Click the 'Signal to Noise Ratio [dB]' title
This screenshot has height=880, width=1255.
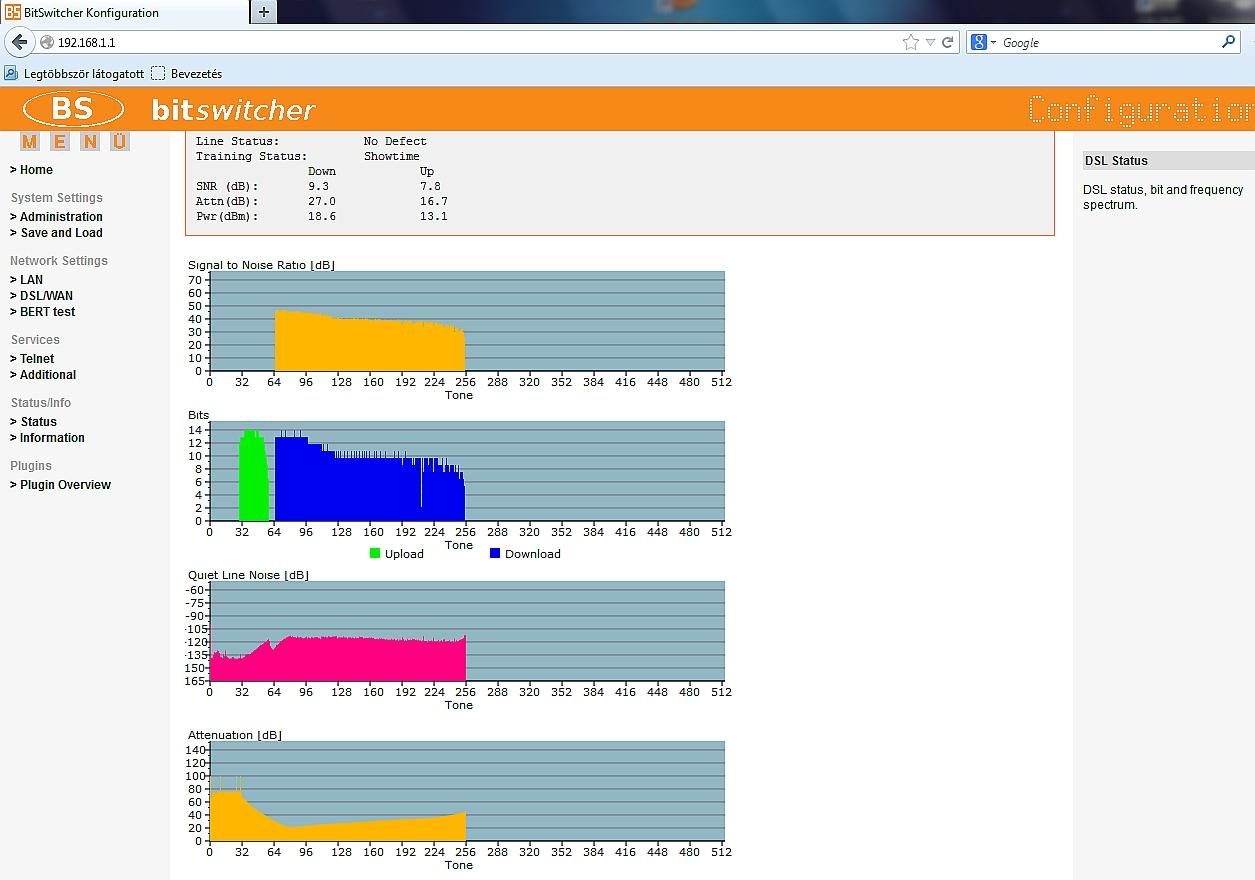(x=261, y=265)
